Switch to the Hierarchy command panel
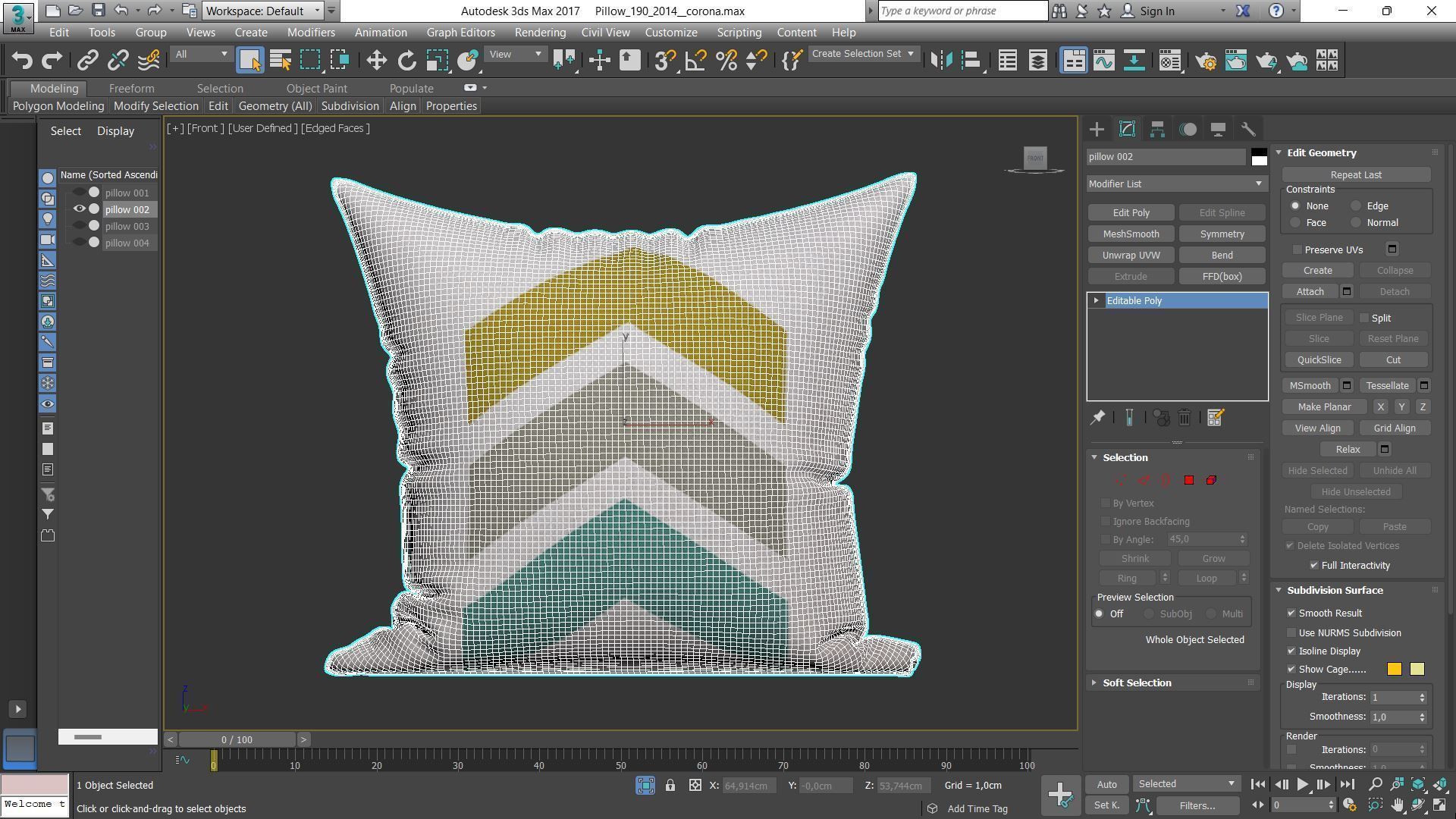Screen dimensions: 1456x819 [x=1157, y=130]
